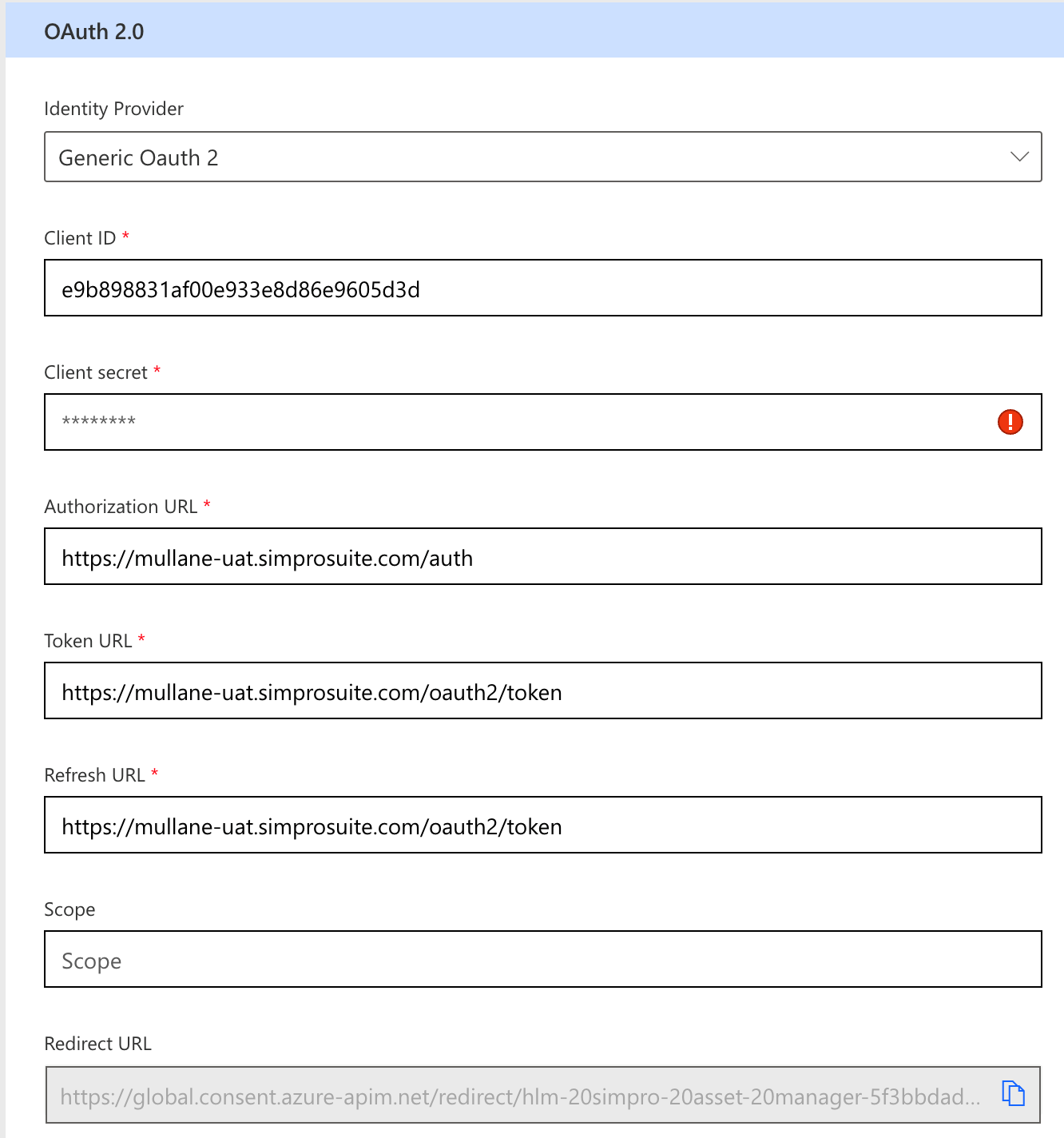Click into the Token URL field
The width and height of the screenshot is (1064, 1138).
tap(543, 690)
